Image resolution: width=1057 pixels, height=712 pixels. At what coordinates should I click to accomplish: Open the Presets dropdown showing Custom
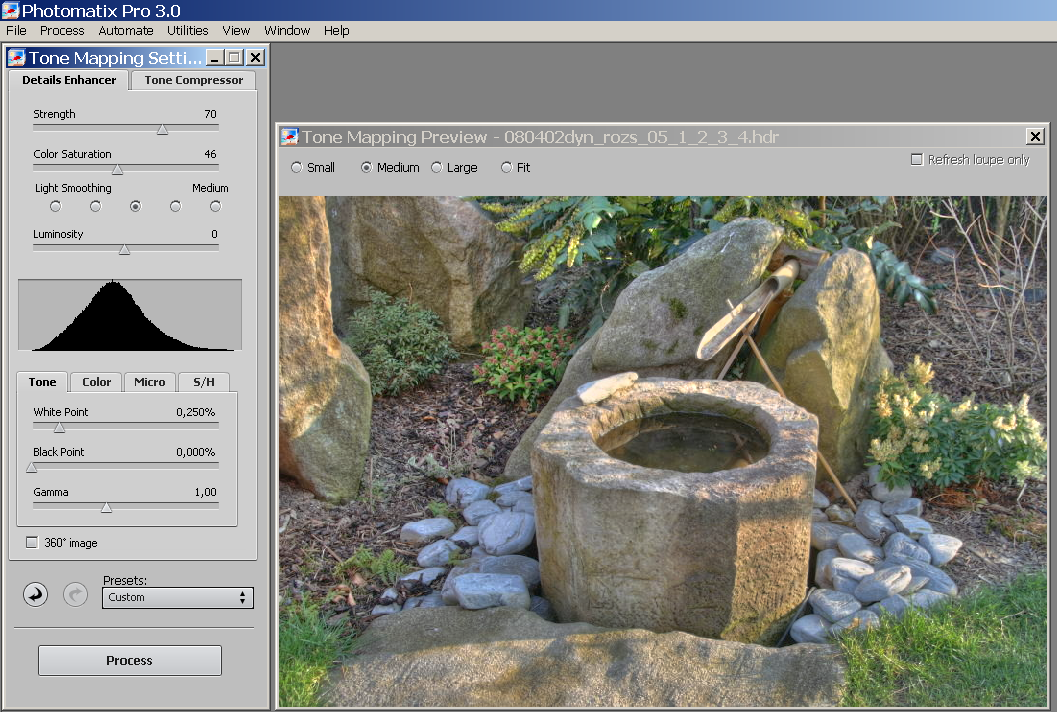[177, 598]
